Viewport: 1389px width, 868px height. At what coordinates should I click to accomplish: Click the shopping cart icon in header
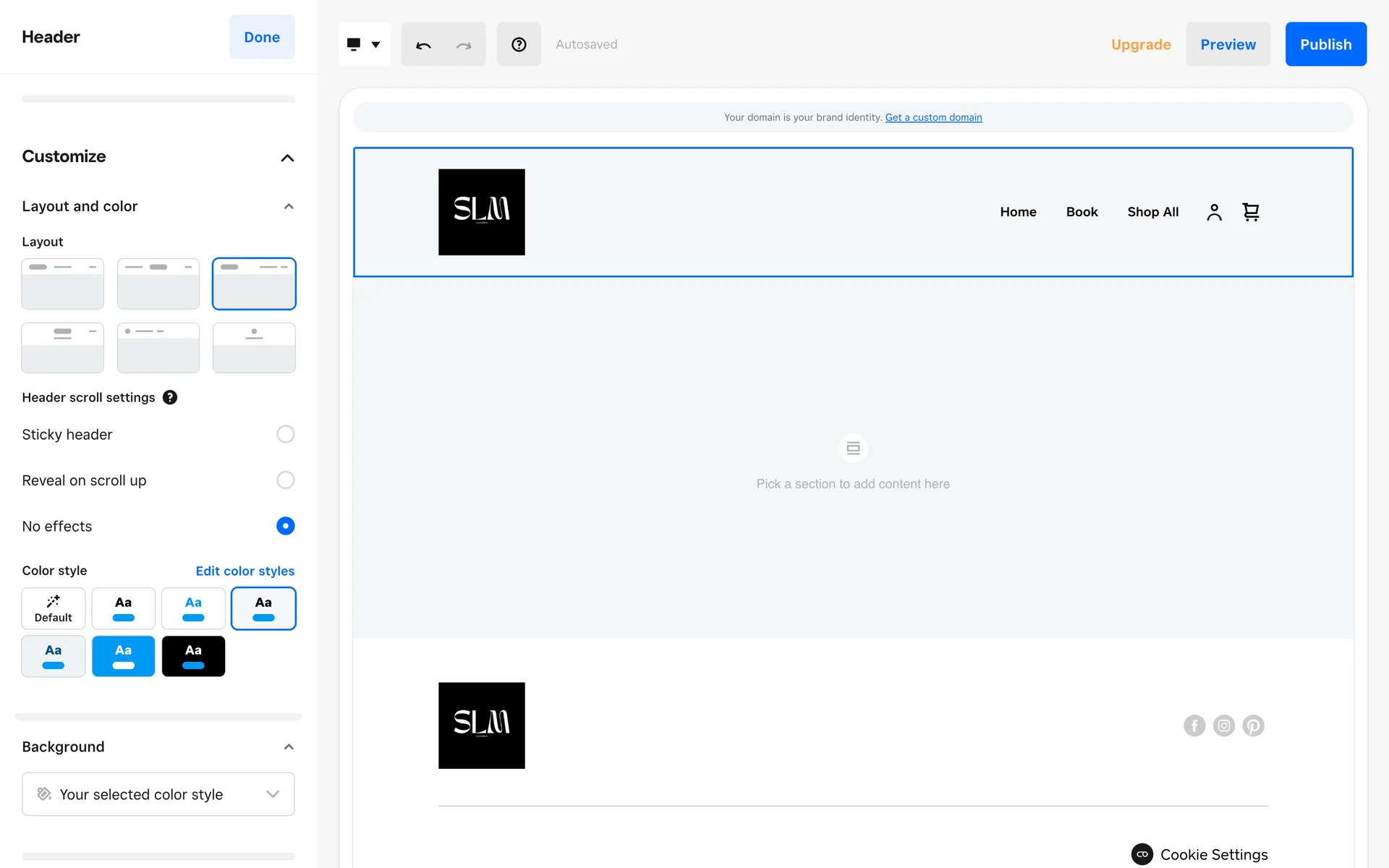click(x=1251, y=212)
